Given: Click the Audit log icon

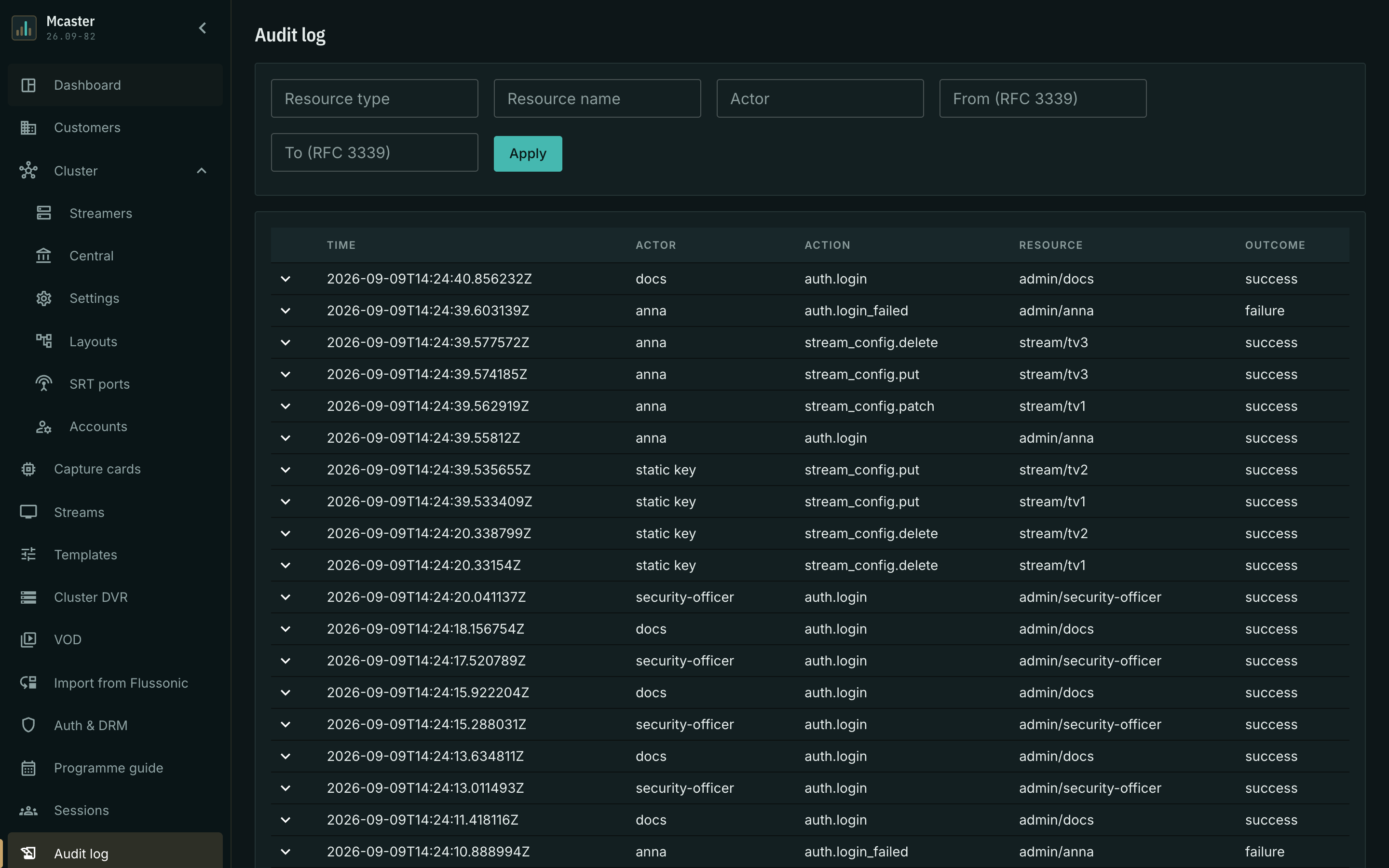Looking at the screenshot, I should point(28,854).
